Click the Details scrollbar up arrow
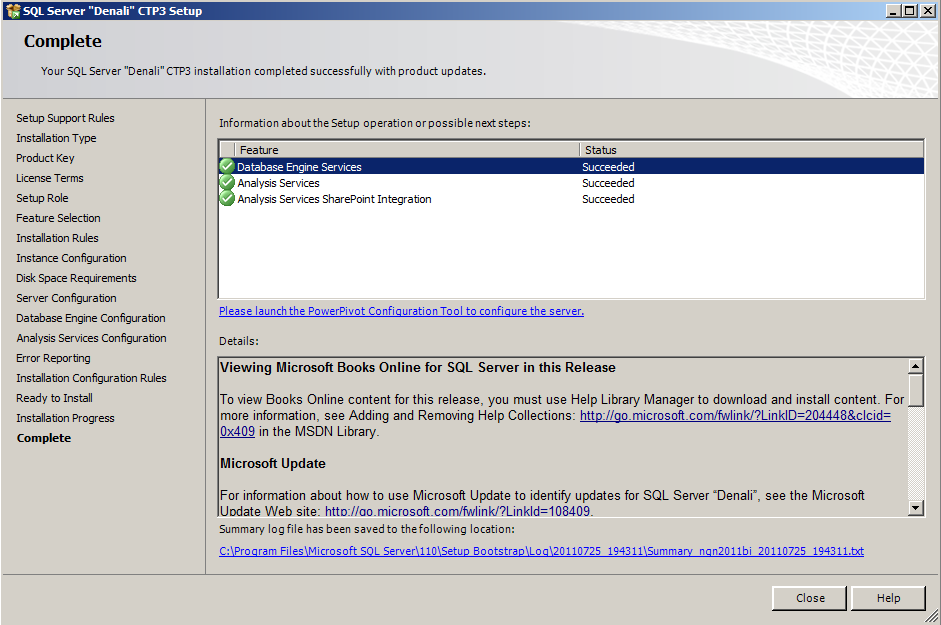 tap(915, 366)
